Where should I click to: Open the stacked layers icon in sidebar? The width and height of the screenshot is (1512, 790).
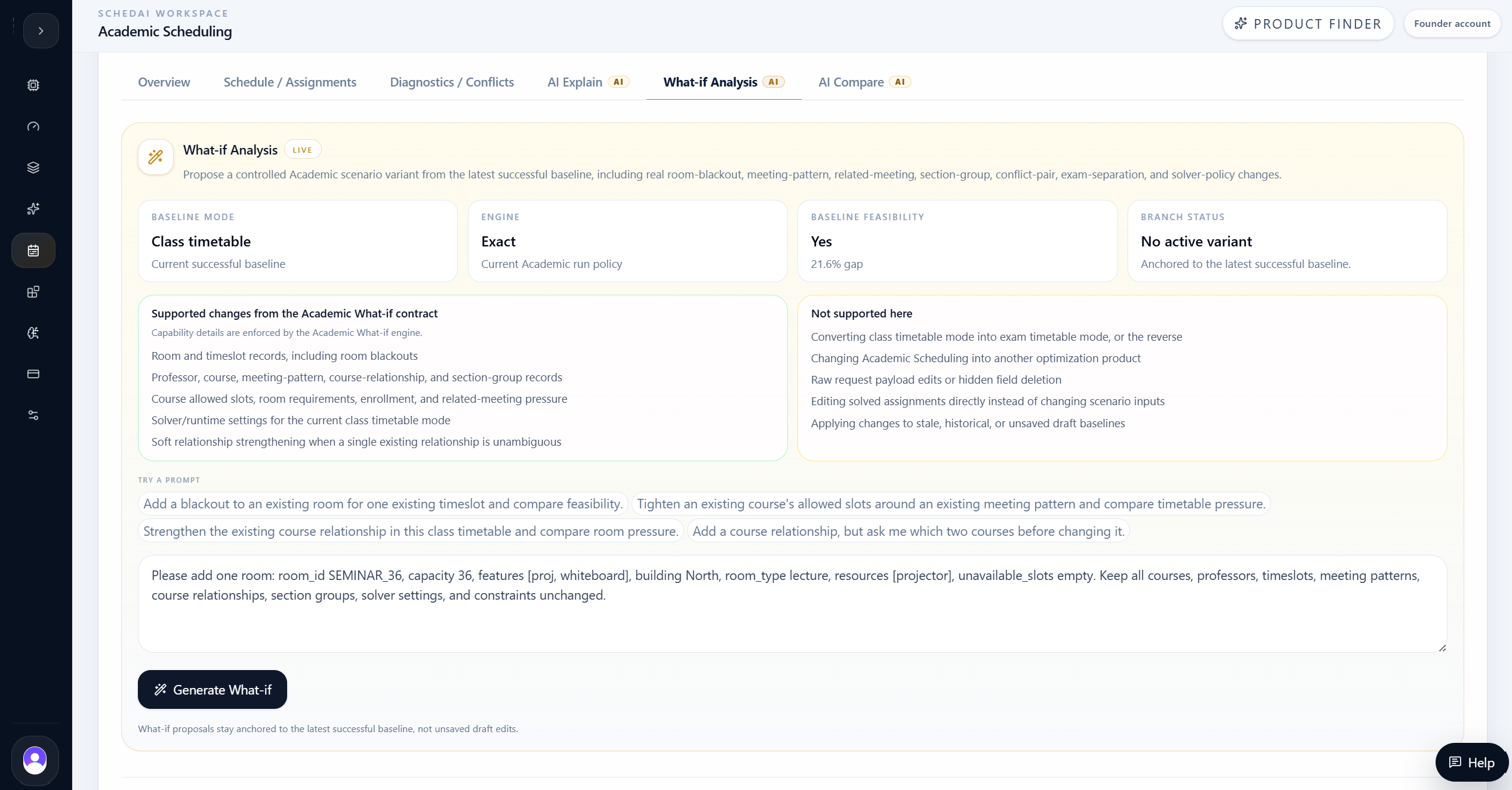point(33,168)
